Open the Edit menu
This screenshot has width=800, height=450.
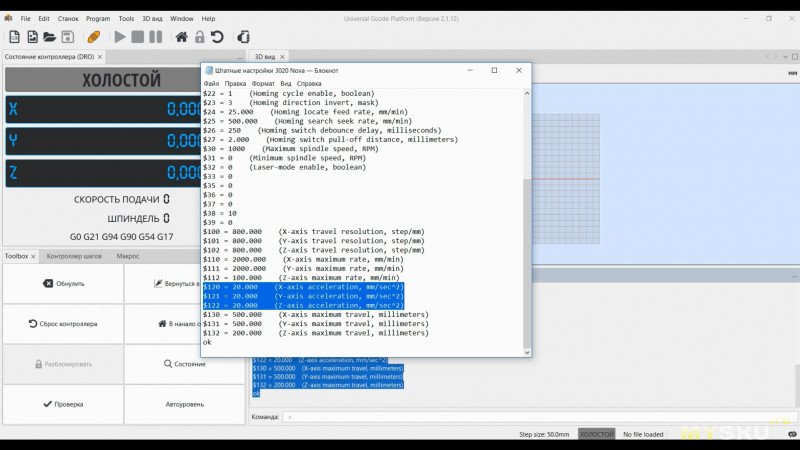click(x=44, y=18)
